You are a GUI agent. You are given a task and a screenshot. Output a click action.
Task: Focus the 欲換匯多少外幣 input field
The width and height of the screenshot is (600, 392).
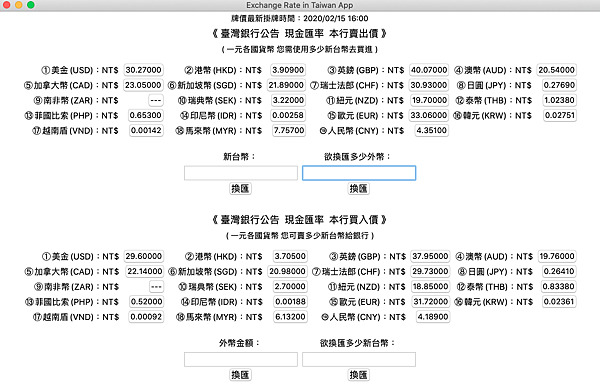[x=359, y=173]
